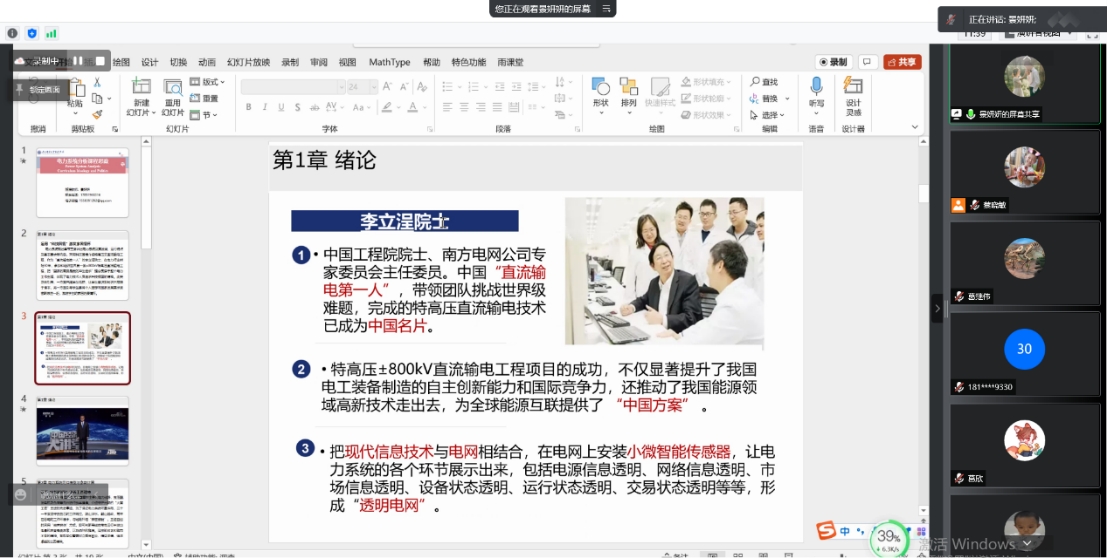Click the green network signal bars icon

(51, 33)
